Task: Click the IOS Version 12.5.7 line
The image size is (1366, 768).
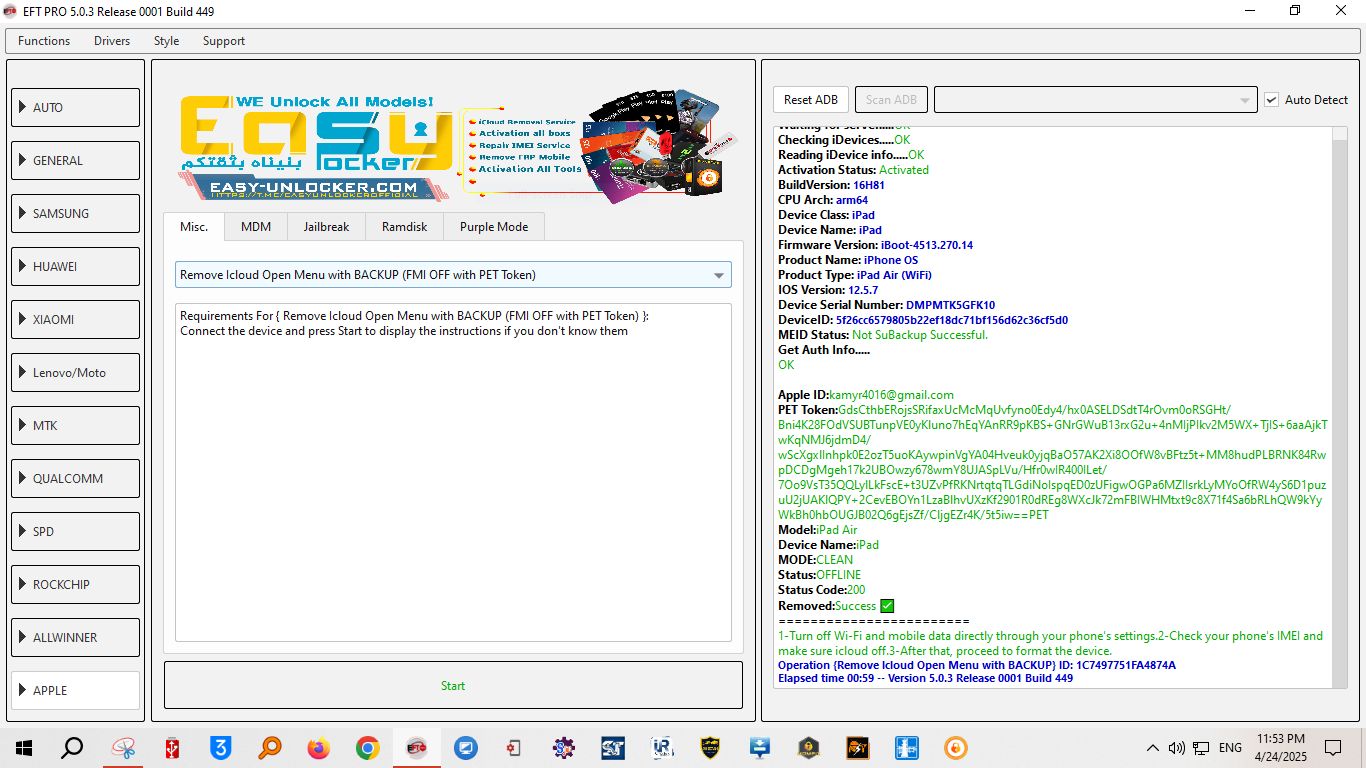Action: tap(828, 290)
